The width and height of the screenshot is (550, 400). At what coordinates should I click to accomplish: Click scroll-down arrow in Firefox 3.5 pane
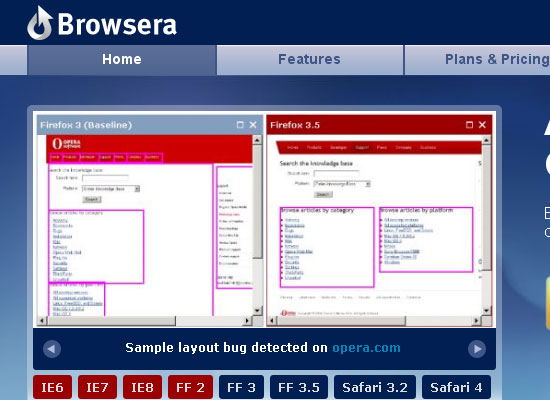tap(486, 311)
